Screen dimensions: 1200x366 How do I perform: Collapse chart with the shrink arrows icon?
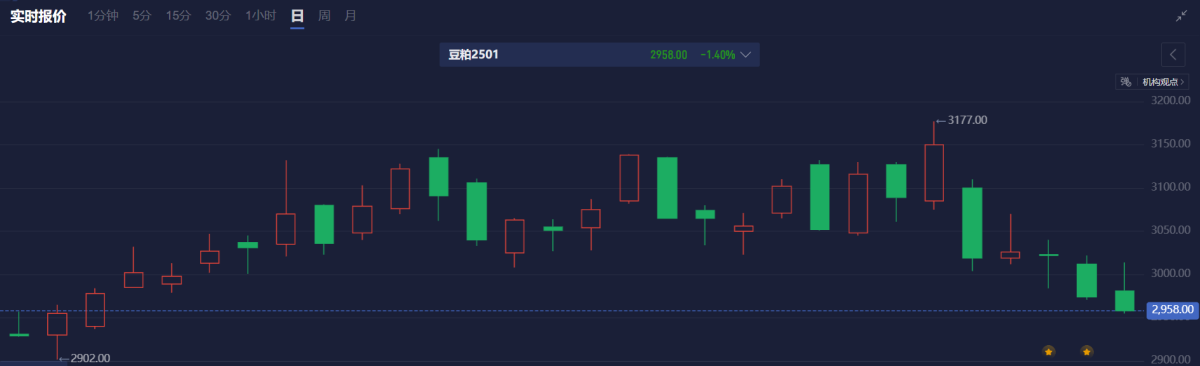(x=1180, y=16)
